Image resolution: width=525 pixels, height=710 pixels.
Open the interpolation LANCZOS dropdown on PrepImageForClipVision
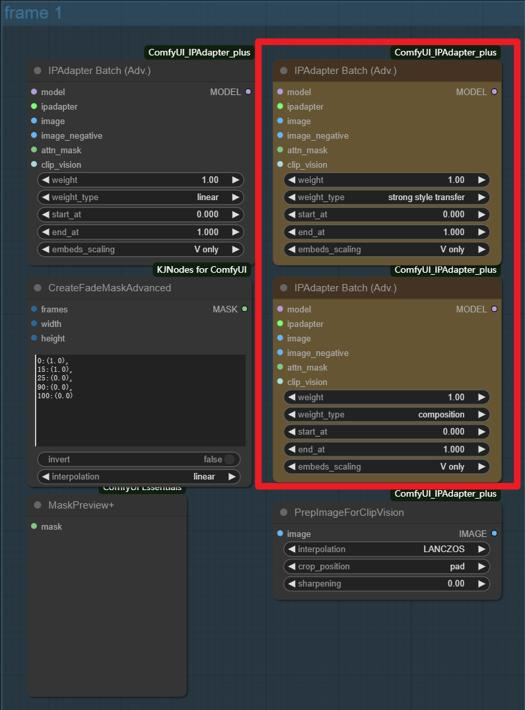[x=386, y=549]
